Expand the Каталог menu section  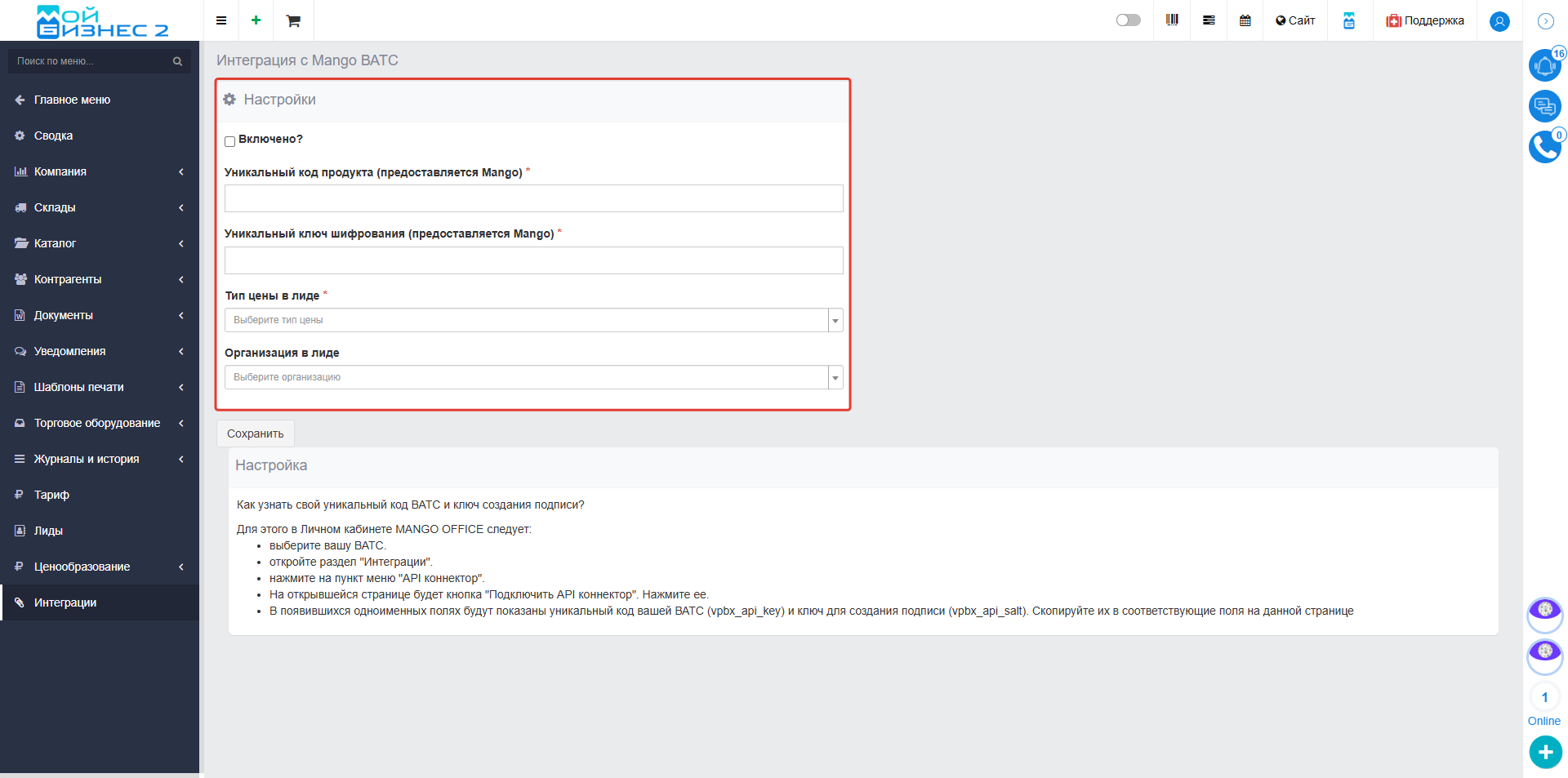100,243
